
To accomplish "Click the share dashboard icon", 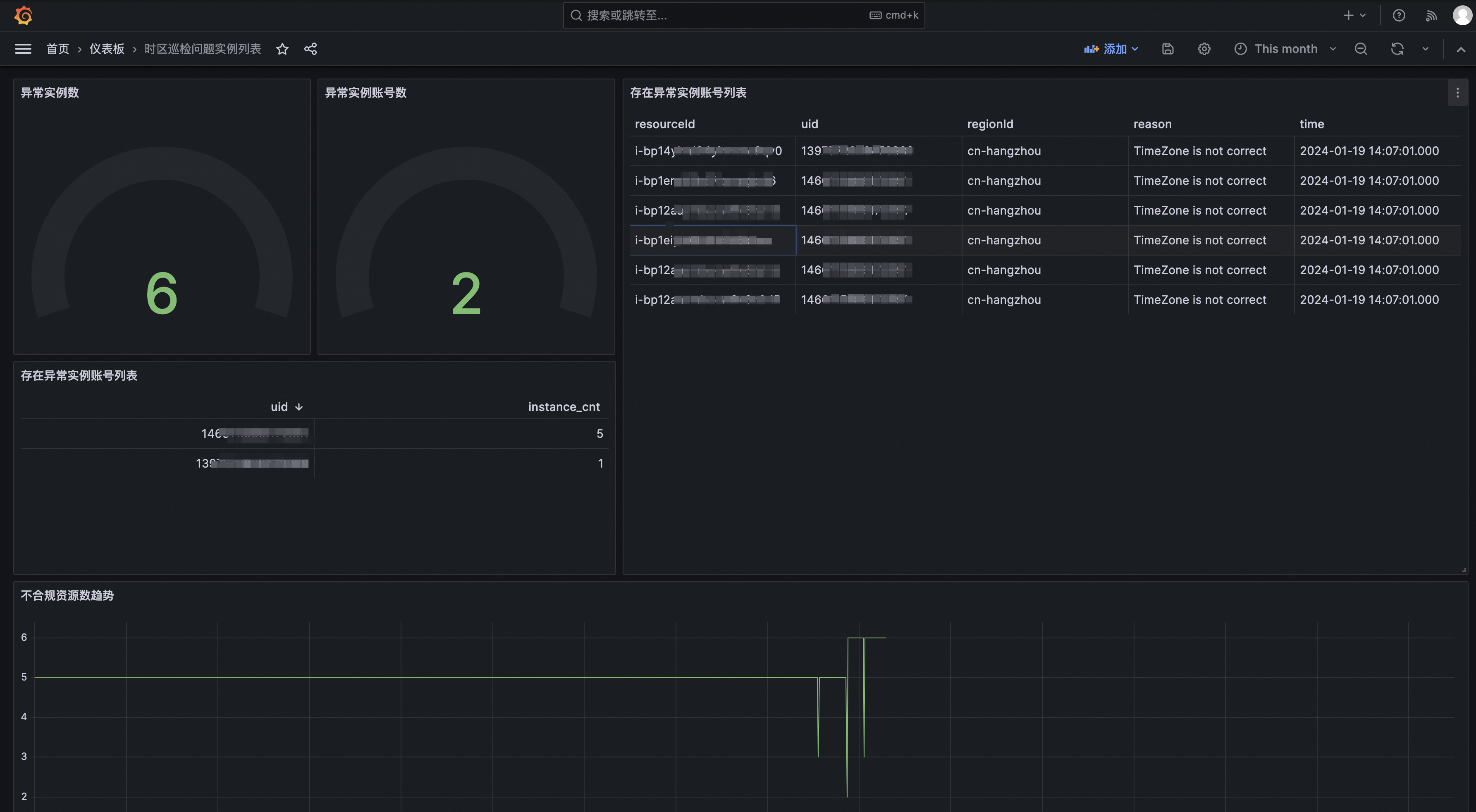I will coord(310,49).
